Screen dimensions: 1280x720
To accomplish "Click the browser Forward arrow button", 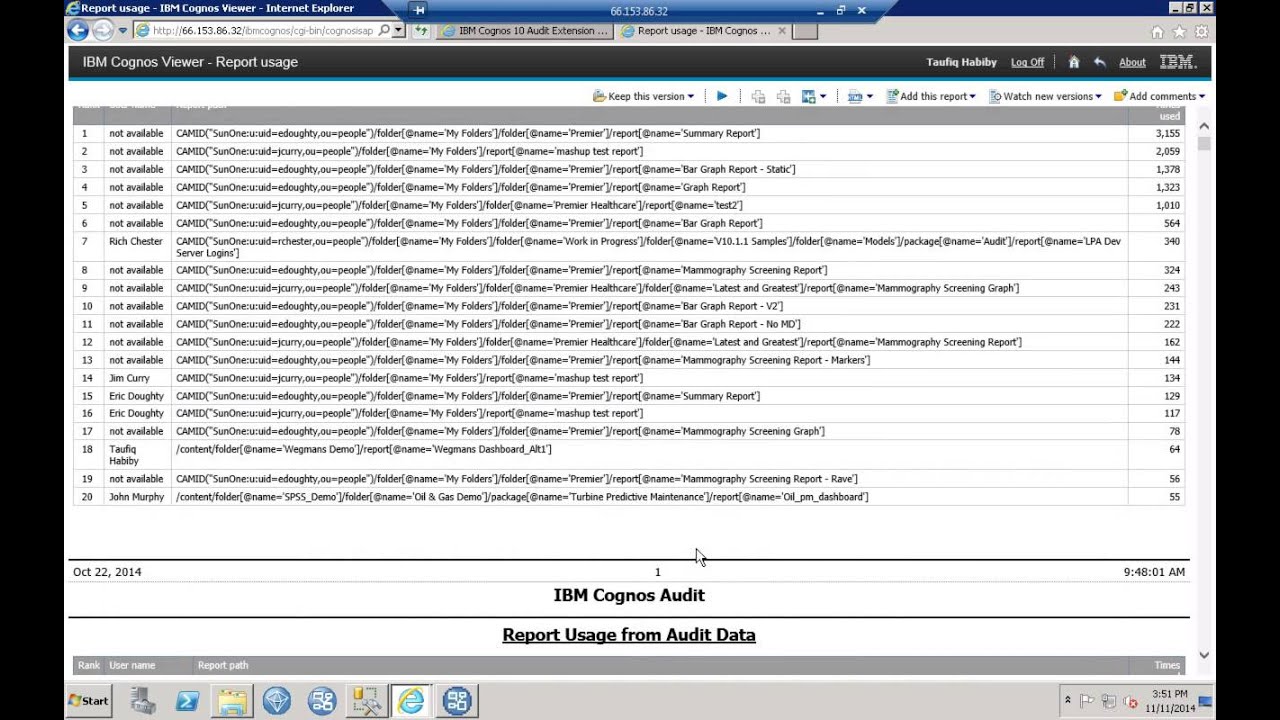I will tap(102, 30).
